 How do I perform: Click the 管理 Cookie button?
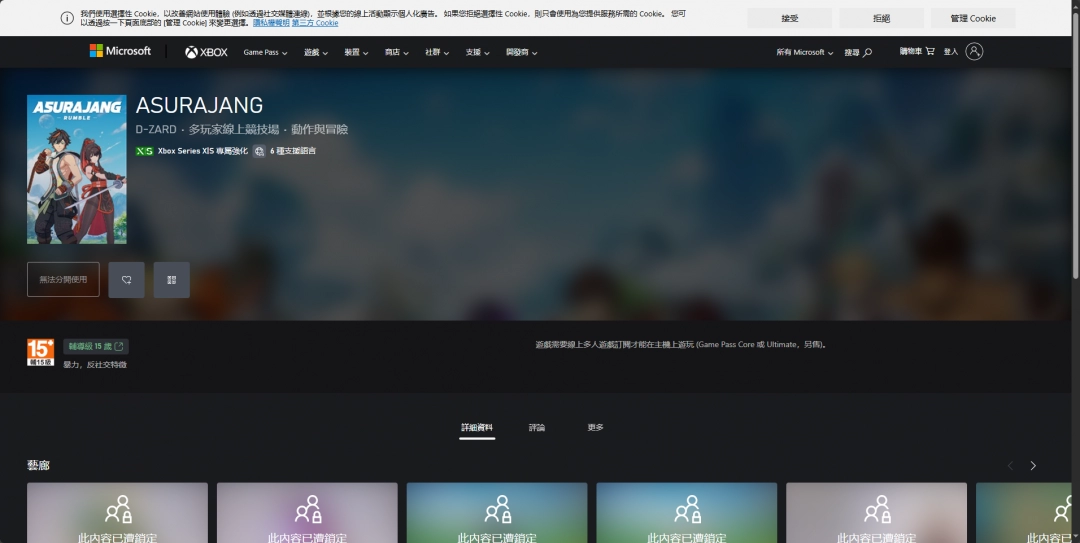click(972, 18)
